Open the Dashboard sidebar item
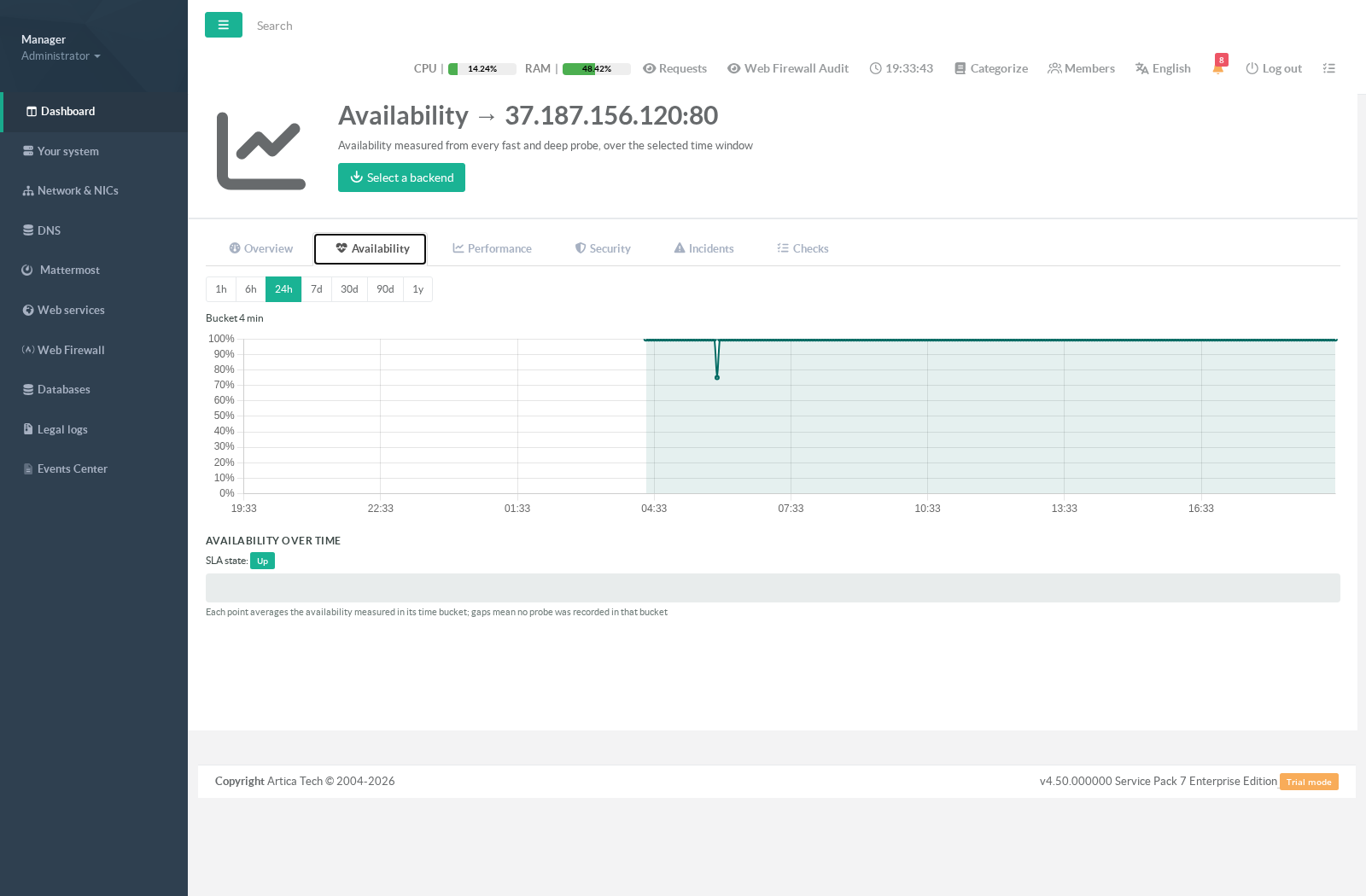The height and width of the screenshot is (896, 1366). pyautogui.click(x=94, y=112)
